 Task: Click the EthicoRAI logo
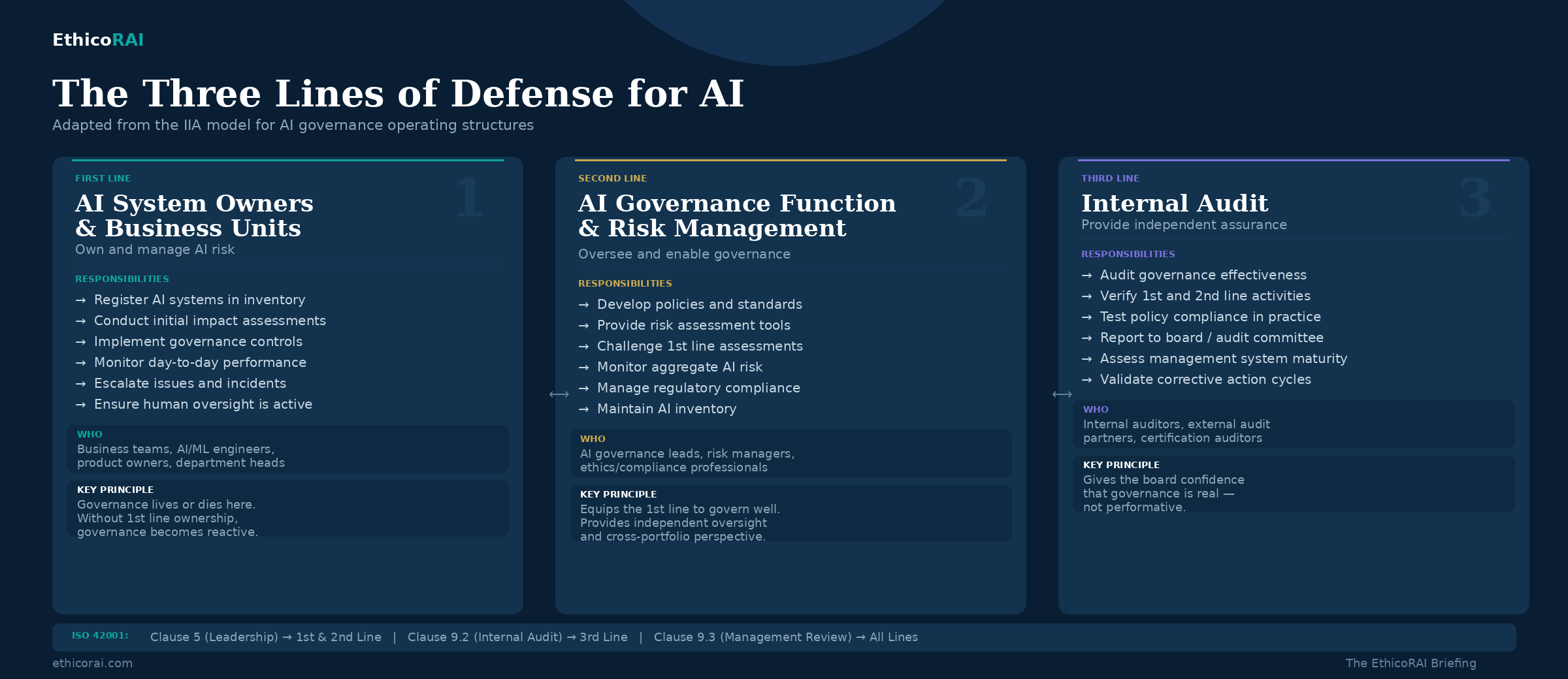(x=98, y=40)
